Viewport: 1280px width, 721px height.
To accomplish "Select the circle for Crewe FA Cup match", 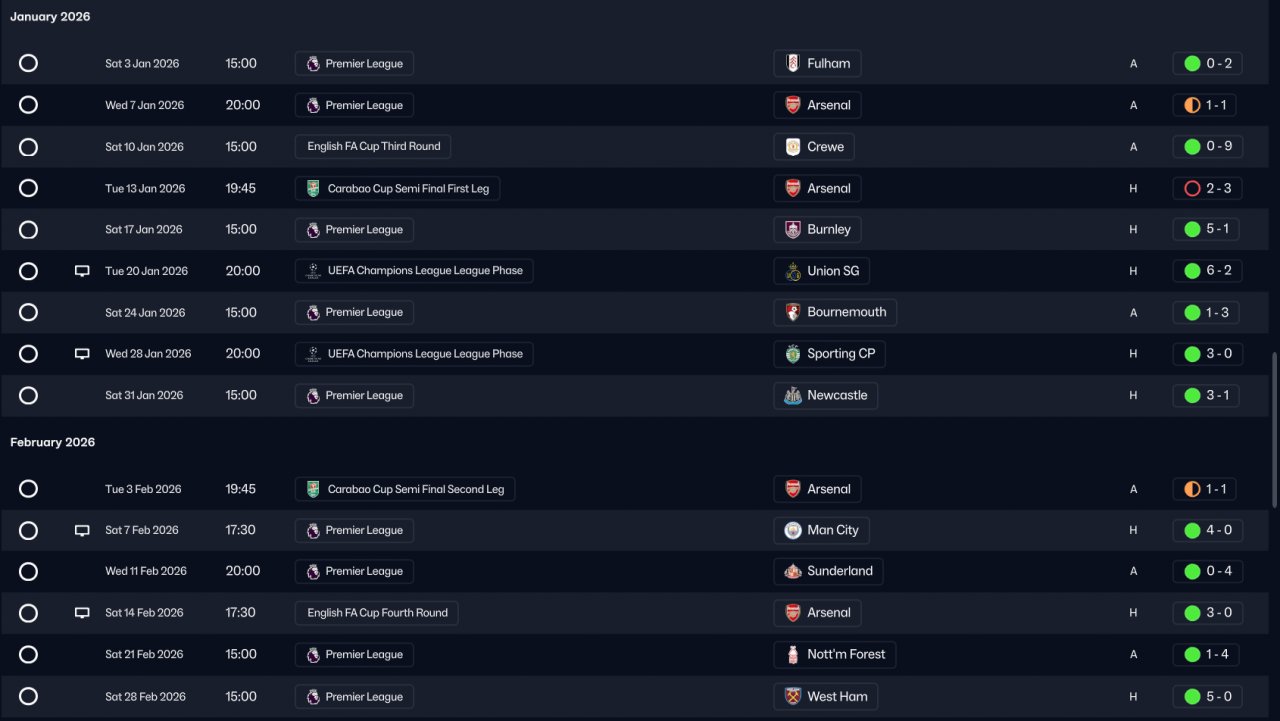I will click(28, 147).
